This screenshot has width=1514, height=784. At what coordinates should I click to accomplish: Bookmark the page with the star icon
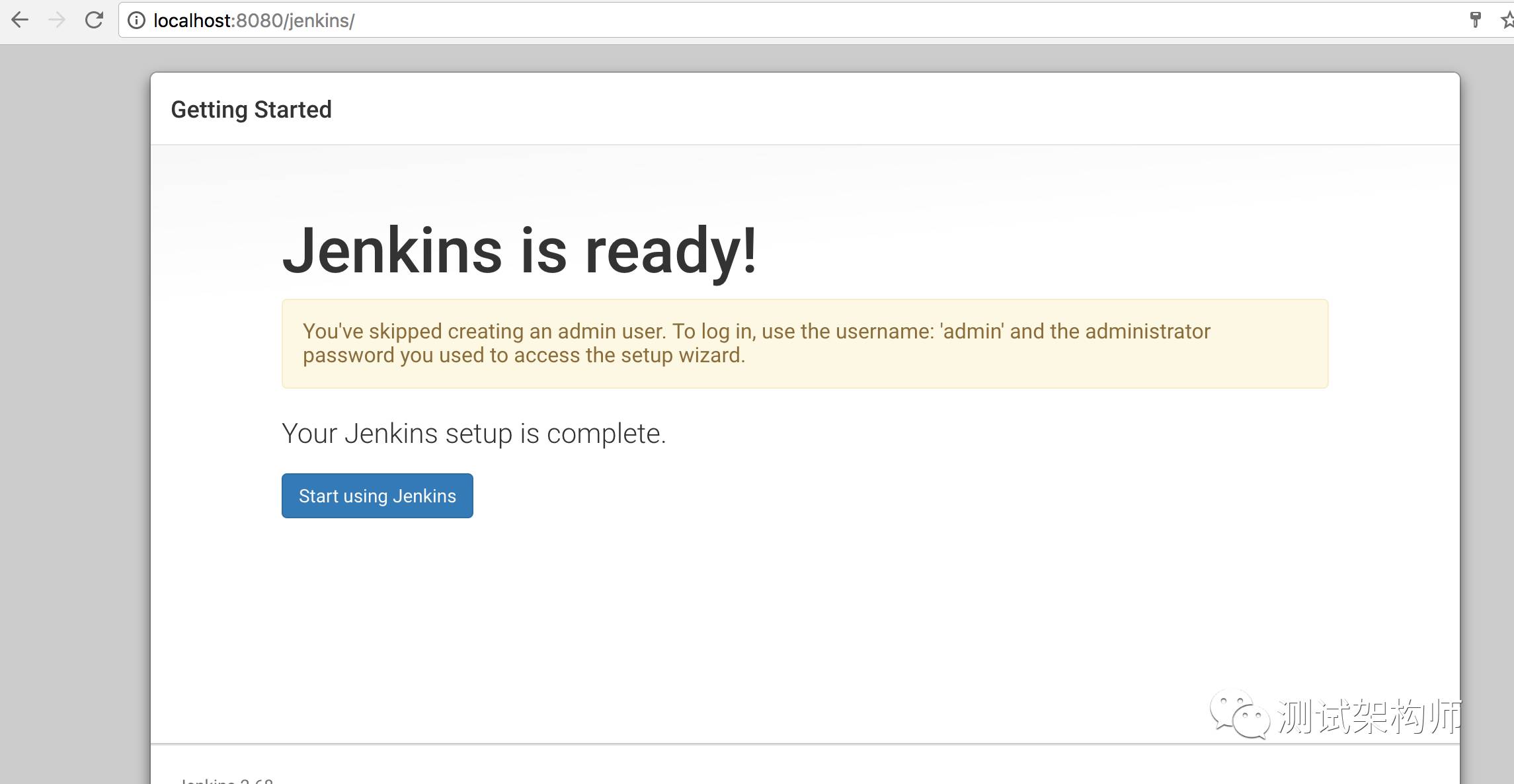(1507, 20)
